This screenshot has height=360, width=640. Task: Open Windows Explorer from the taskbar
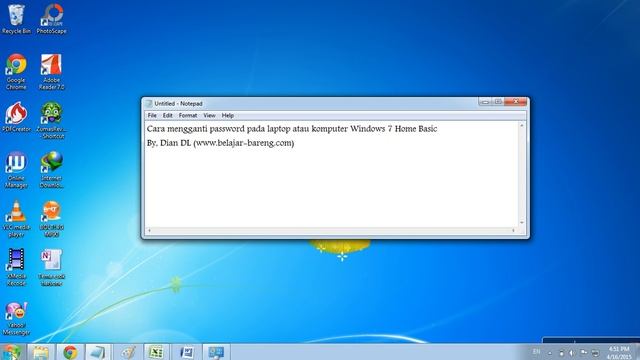click(x=40, y=352)
